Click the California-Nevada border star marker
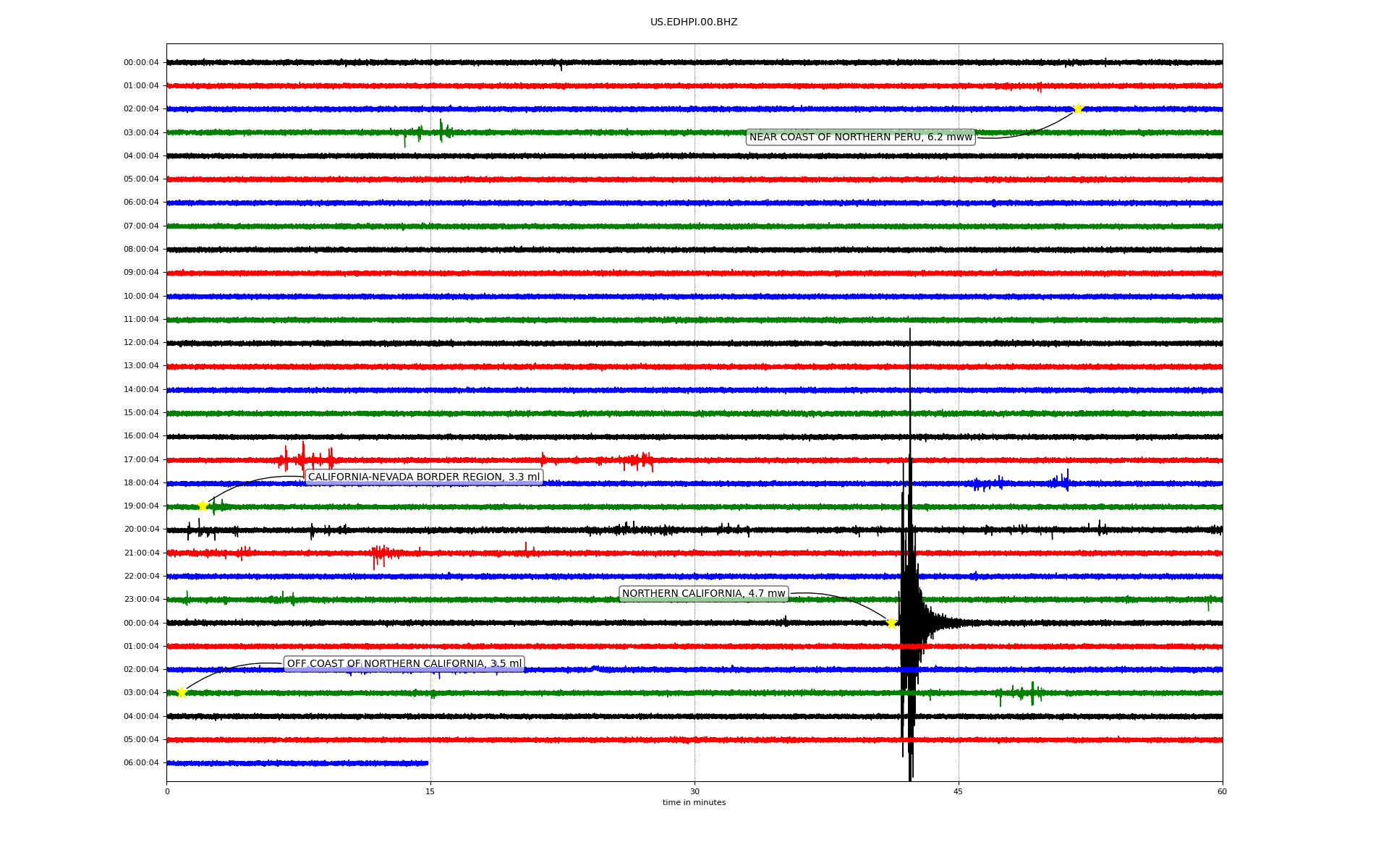 tap(203, 506)
